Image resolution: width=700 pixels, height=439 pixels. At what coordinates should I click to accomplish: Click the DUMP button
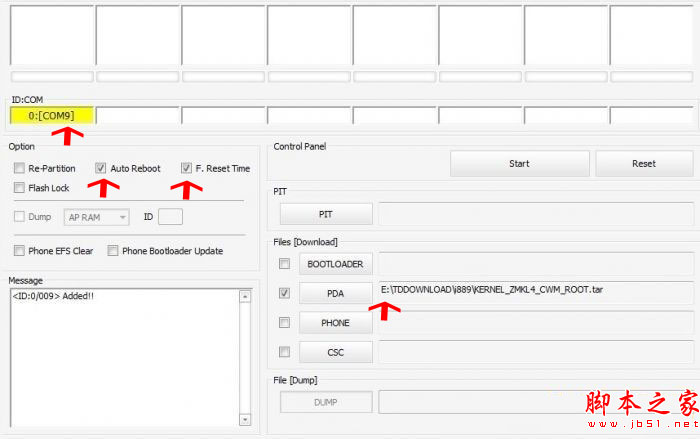pyautogui.click(x=326, y=402)
